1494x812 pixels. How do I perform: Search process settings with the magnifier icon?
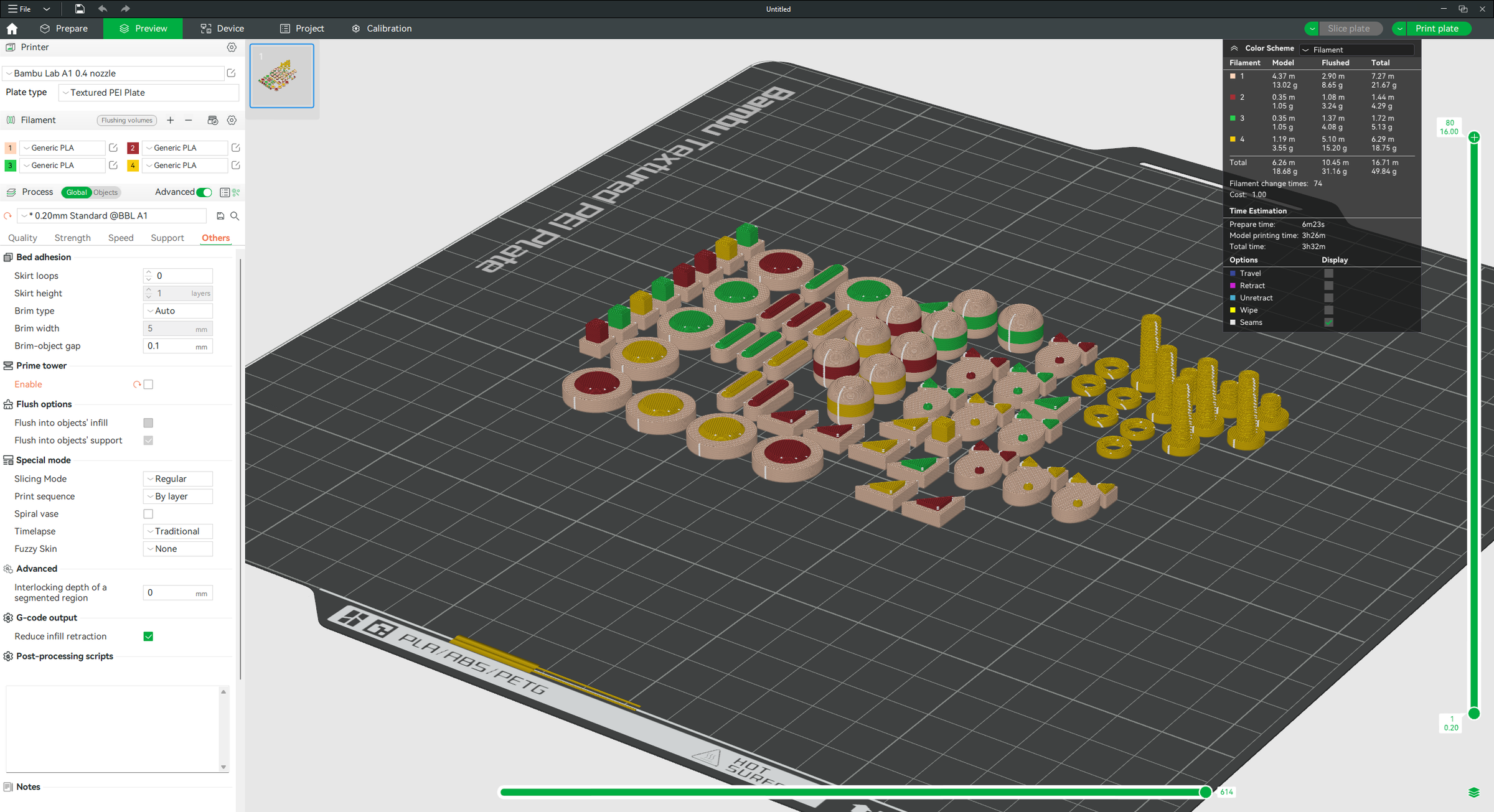click(x=235, y=216)
